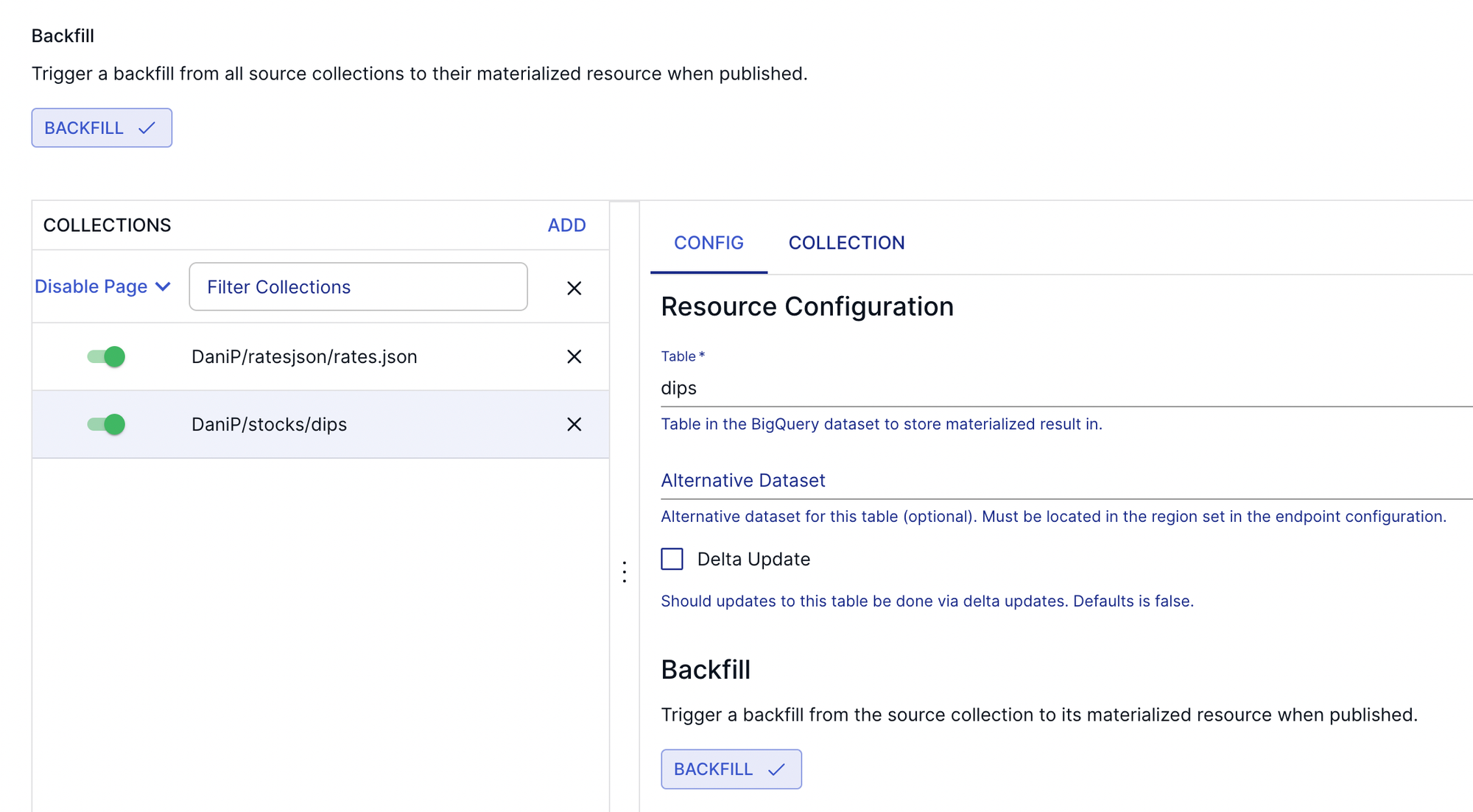This screenshot has height=812, width=1473.
Task: Click the three-dot panel resize handle
Action: click(625, 572)
